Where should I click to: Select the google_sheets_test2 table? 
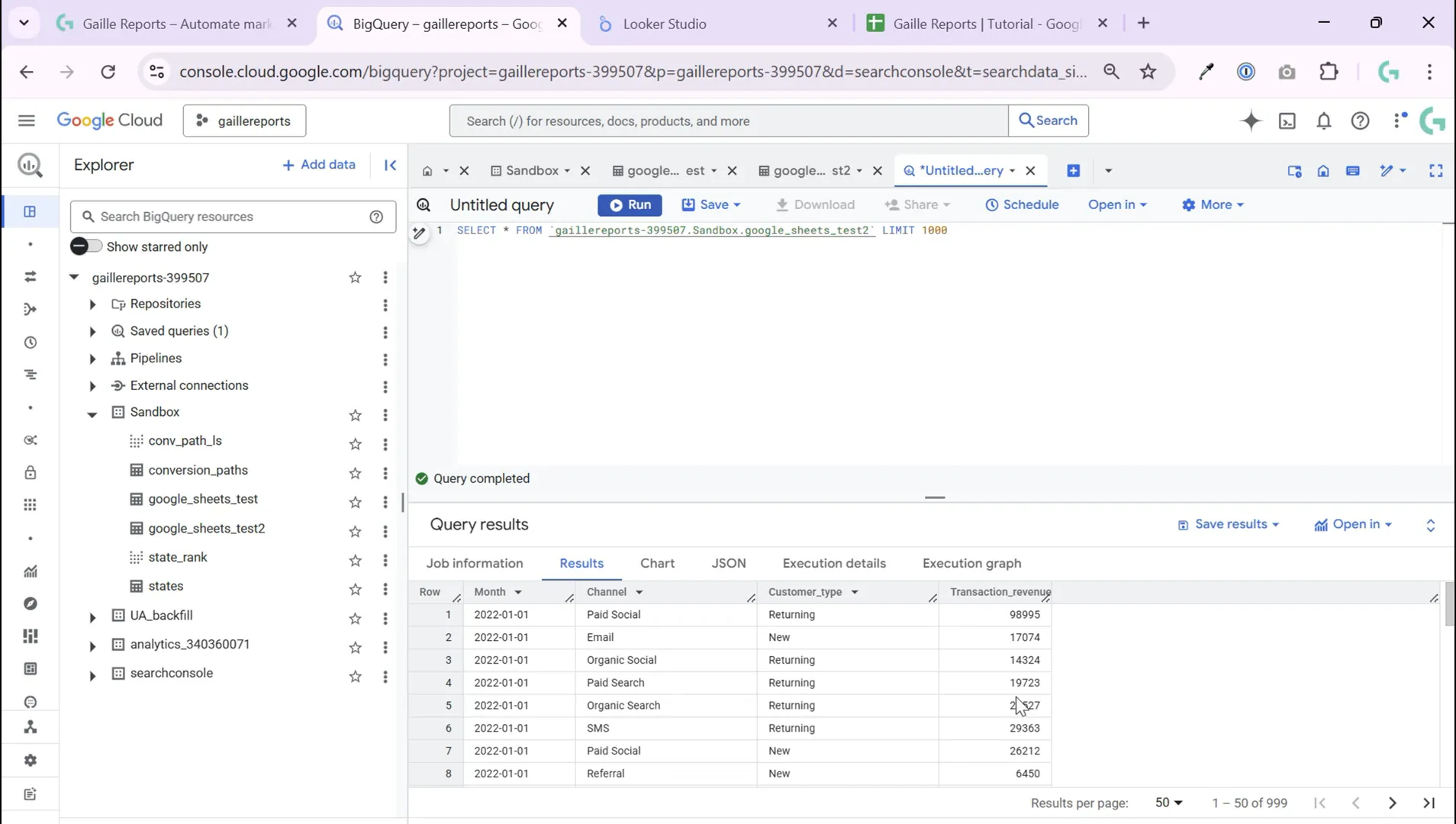point(206,528)
